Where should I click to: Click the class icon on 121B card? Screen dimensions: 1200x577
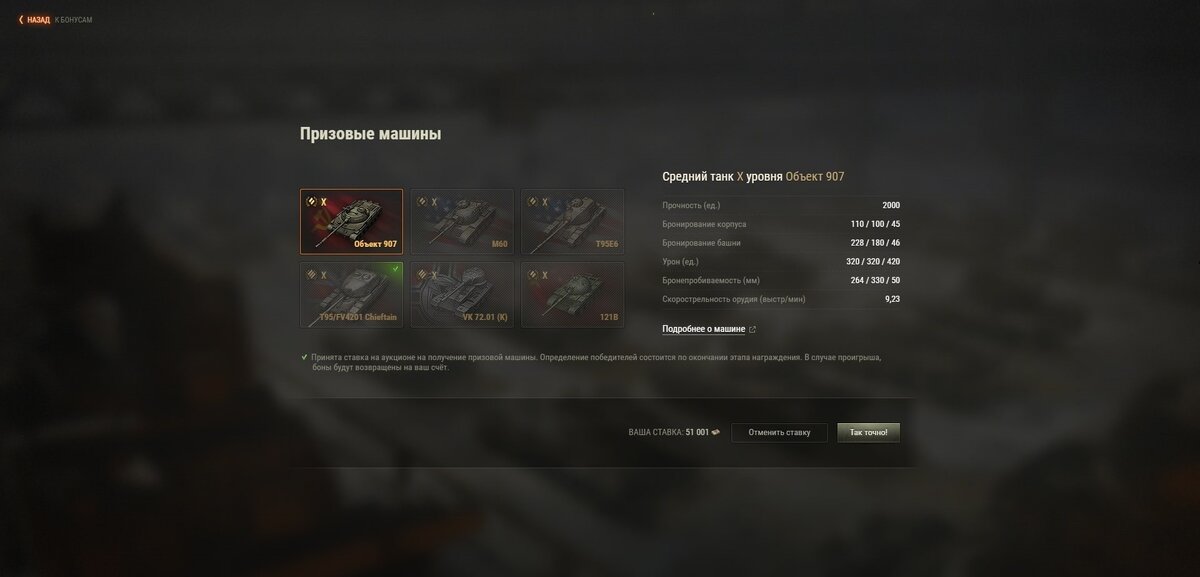(532, 274)
